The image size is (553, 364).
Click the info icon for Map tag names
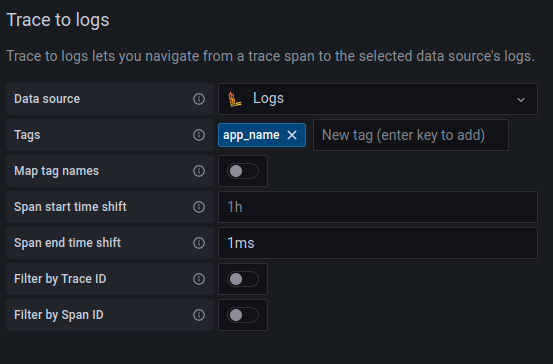[x=199, y=171]
